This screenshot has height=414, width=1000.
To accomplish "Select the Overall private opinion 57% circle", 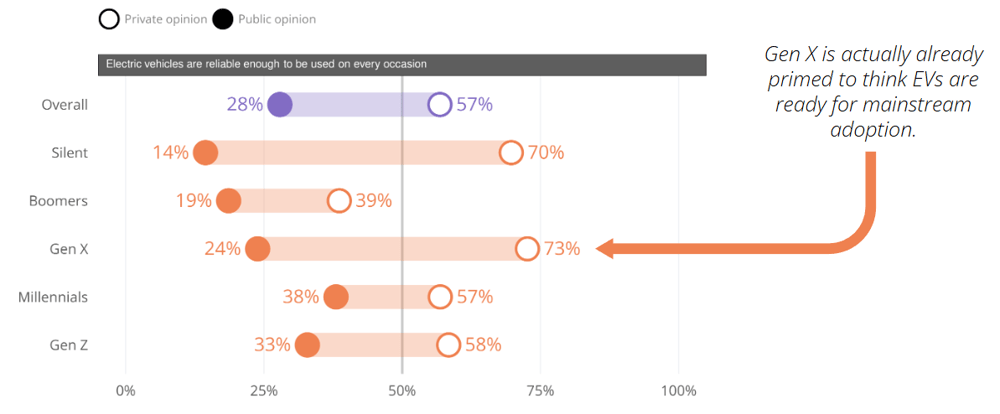I will pyautogui.click(x=439, y=104).
